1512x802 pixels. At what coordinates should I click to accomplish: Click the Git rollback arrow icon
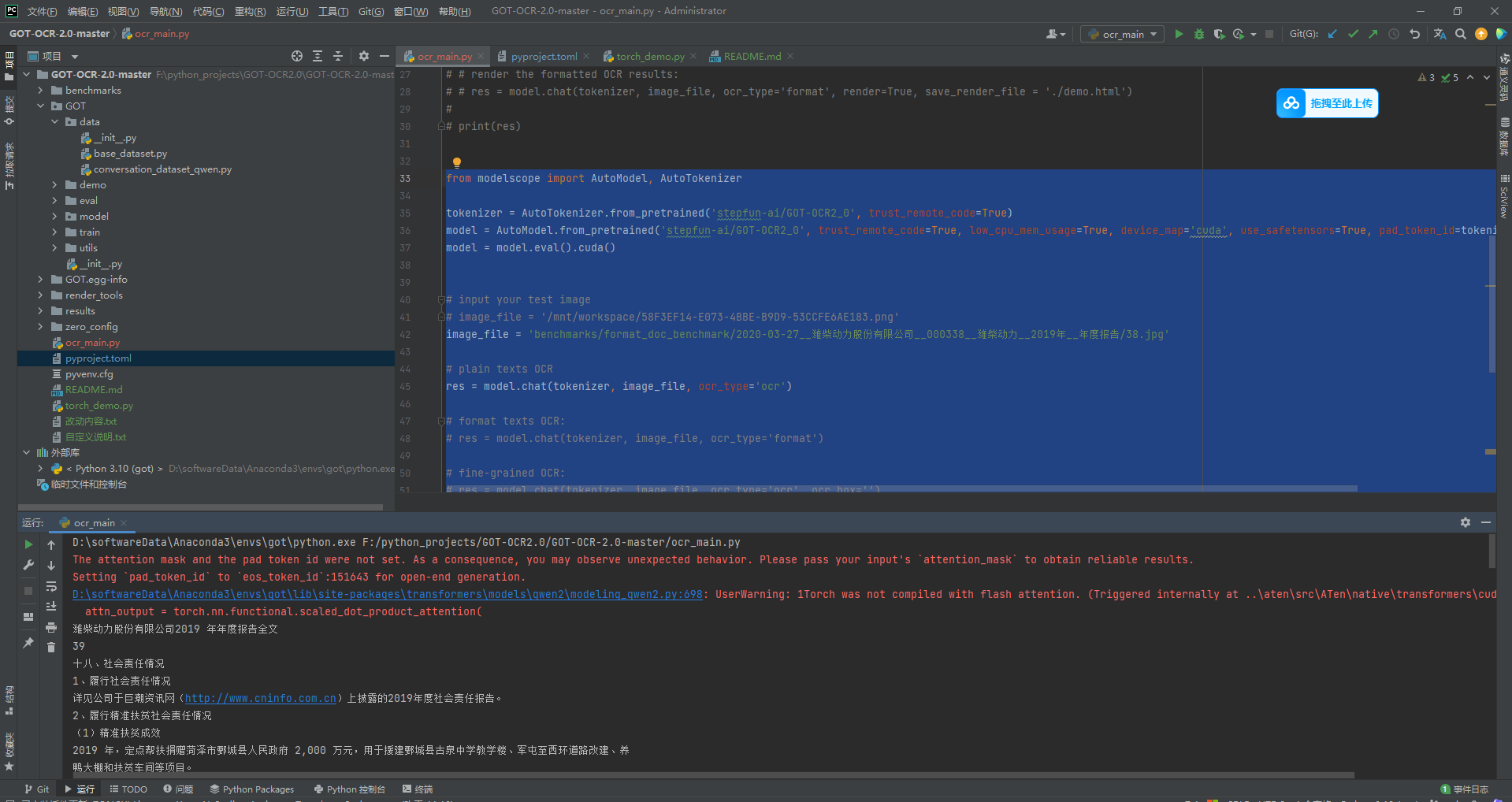[x=1414, y=34]
